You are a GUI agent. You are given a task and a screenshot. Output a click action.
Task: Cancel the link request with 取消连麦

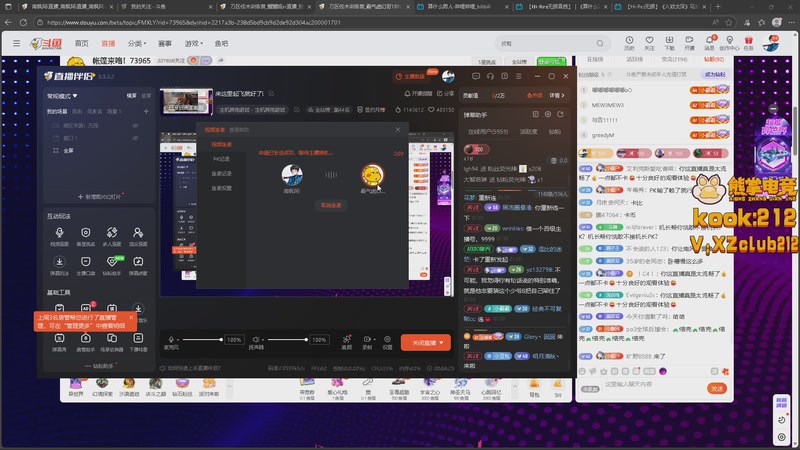tap(331, 205)
